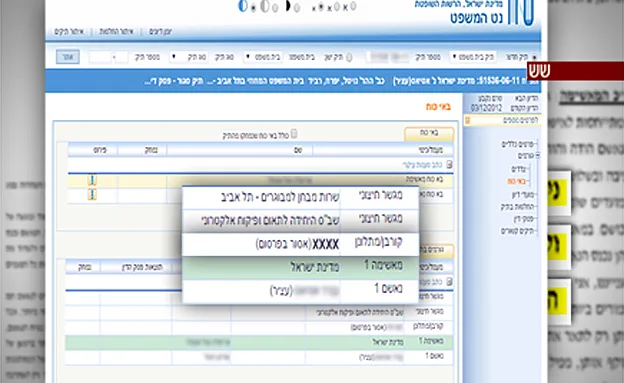Select the grey contrast scheme radio button
Screen dimensions: 624x383
pyautogui.click(x=275, y=8)
